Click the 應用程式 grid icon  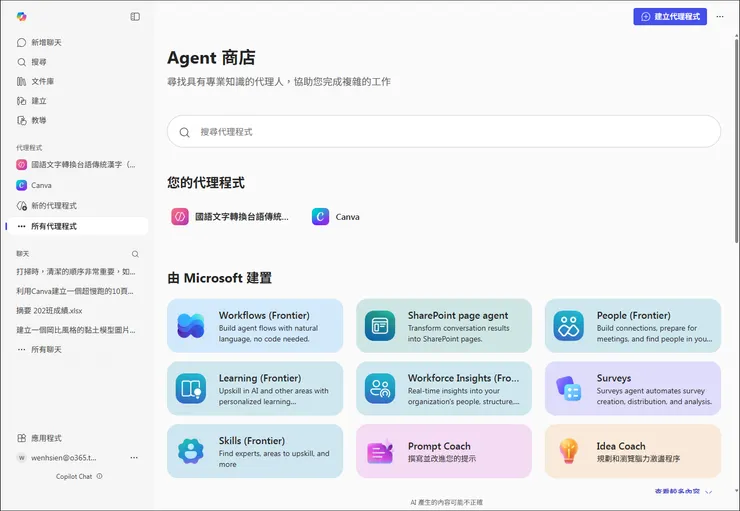click(21, 438)
